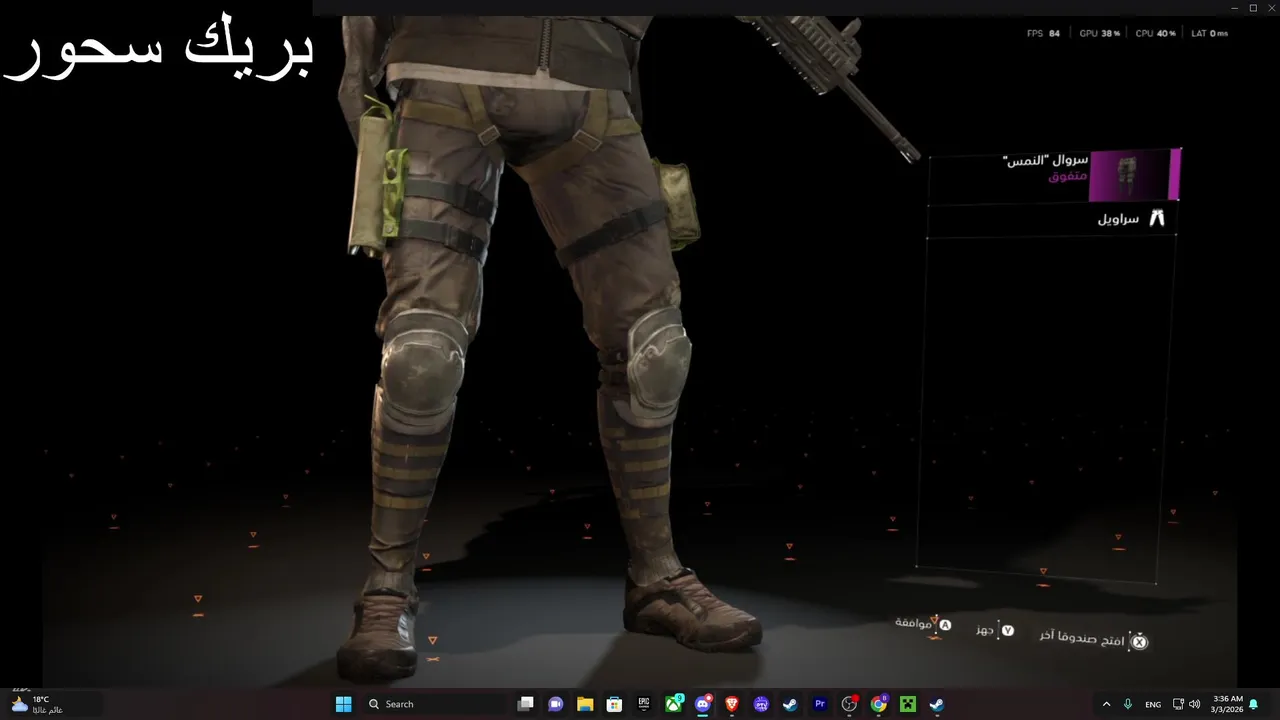Viewport: 1280px width, 720px height.
Task: Open the Windows Start menu
Action: coord(344,704)
